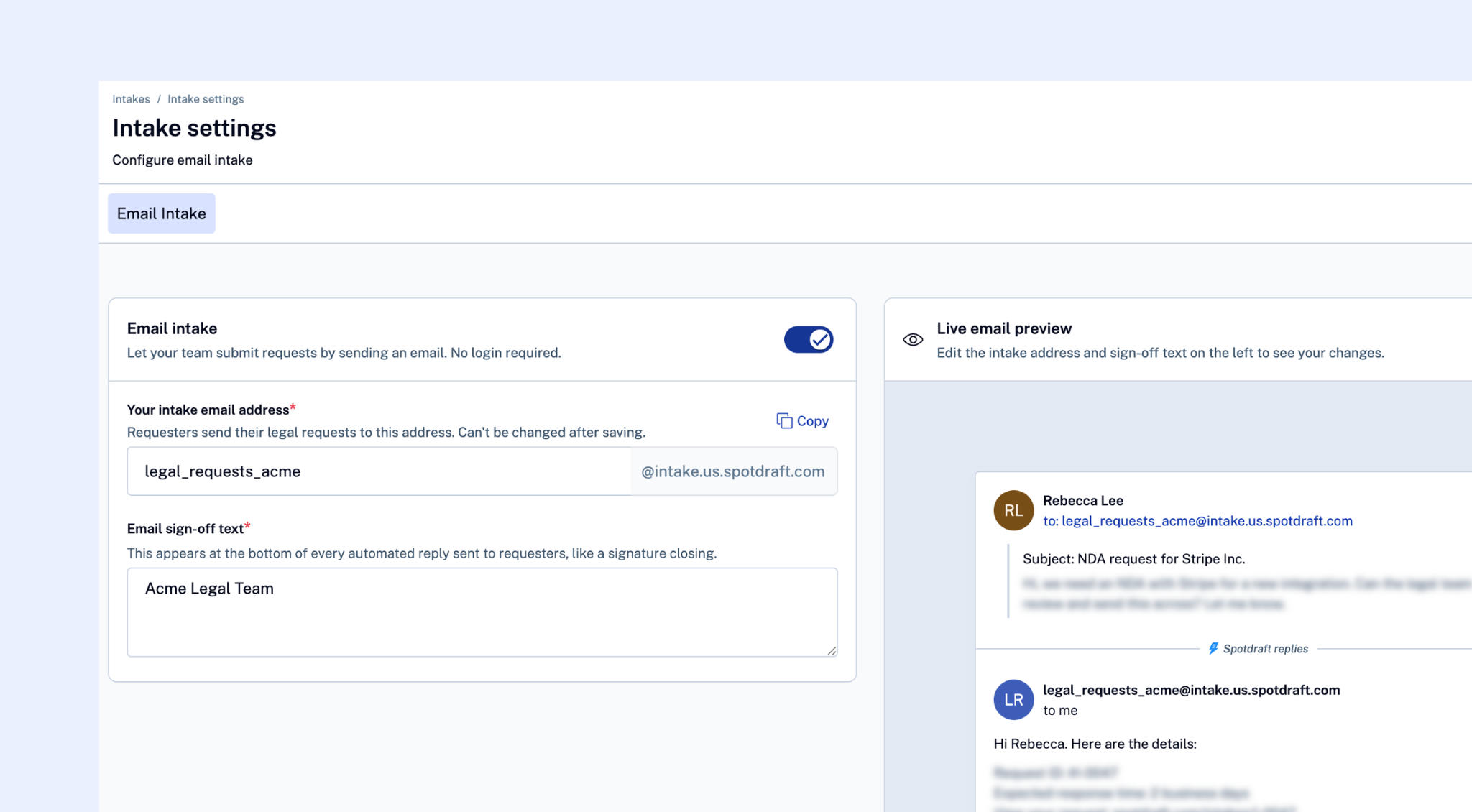
Task: Select the Email Intake tab
Action: pyautogui.click(x=162, y=213)
